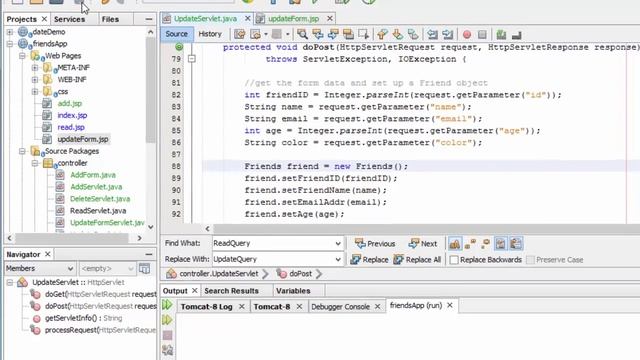
Task: Click the Stop Macro Recording square icon
Action: click(x=482, y=34)
